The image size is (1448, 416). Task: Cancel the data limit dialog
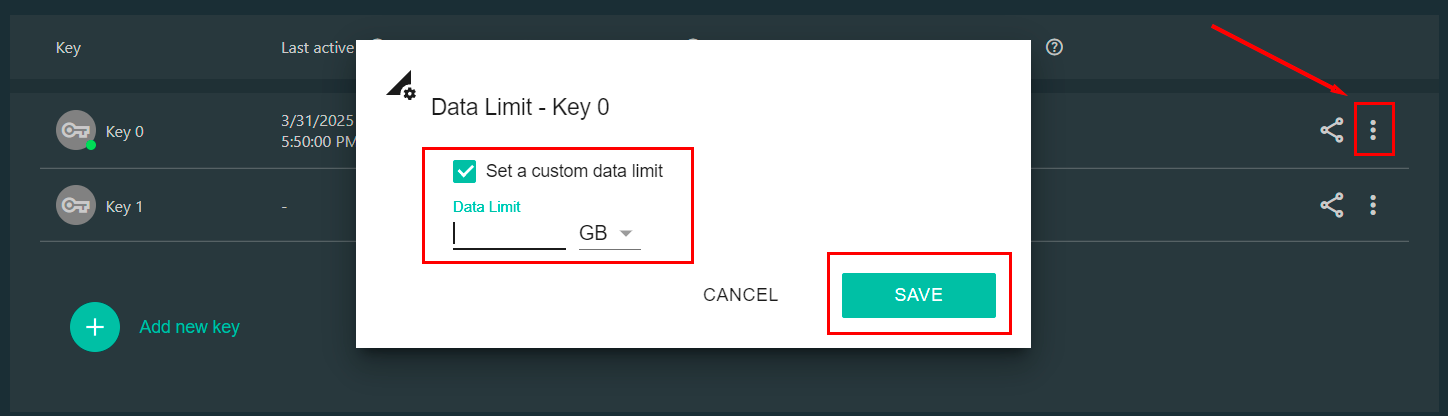click(740, 295)
